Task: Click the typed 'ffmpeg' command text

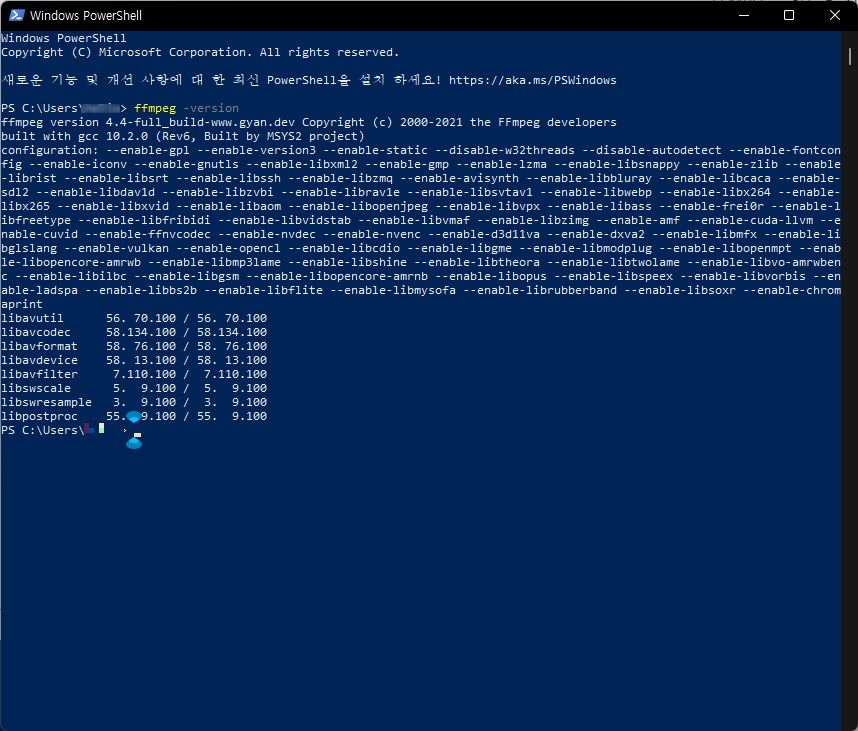Action: tap(155, 108)
